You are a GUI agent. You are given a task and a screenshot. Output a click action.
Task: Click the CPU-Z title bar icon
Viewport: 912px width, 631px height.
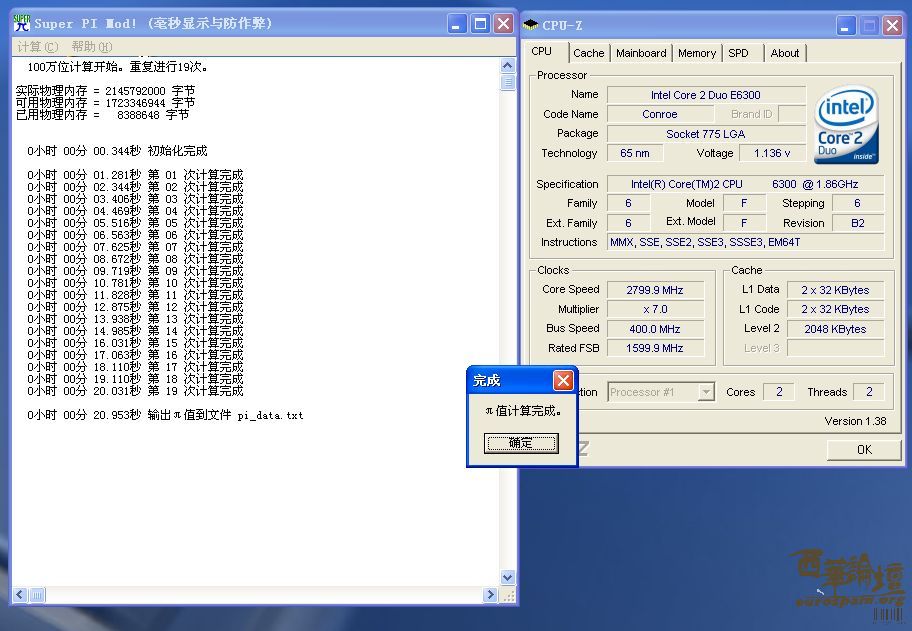(x=531, y=25)
